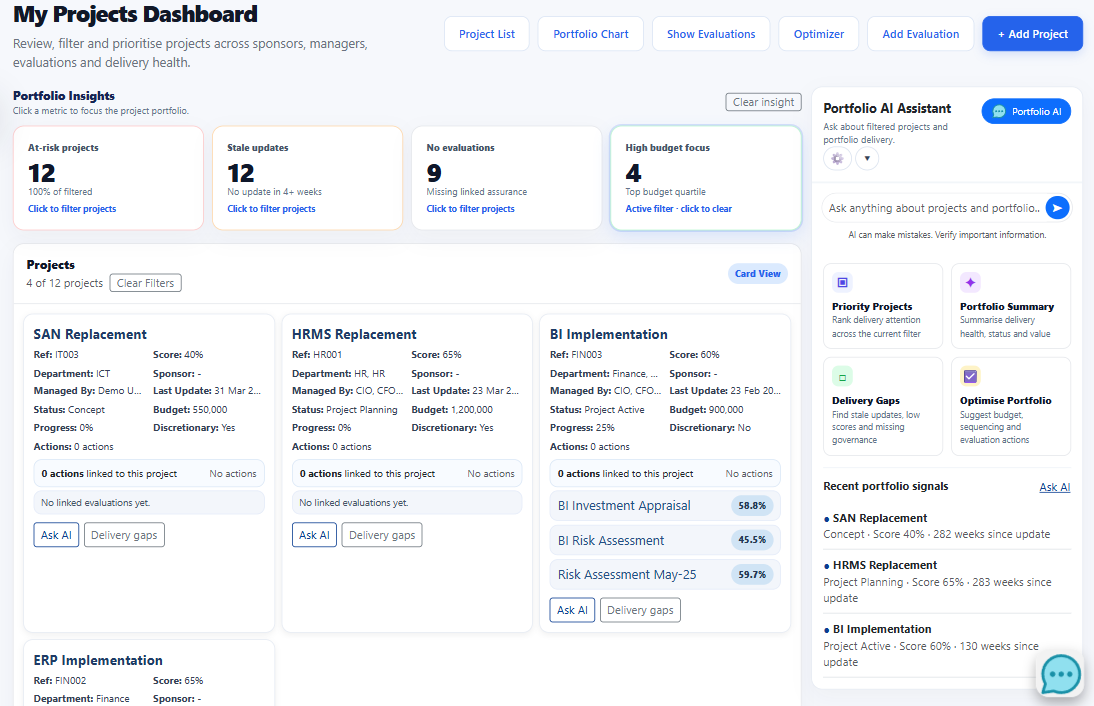The height and width of the screenshot is (706, 1094).
Task: Click the 45.5% score badge
Action: point(751,540)
